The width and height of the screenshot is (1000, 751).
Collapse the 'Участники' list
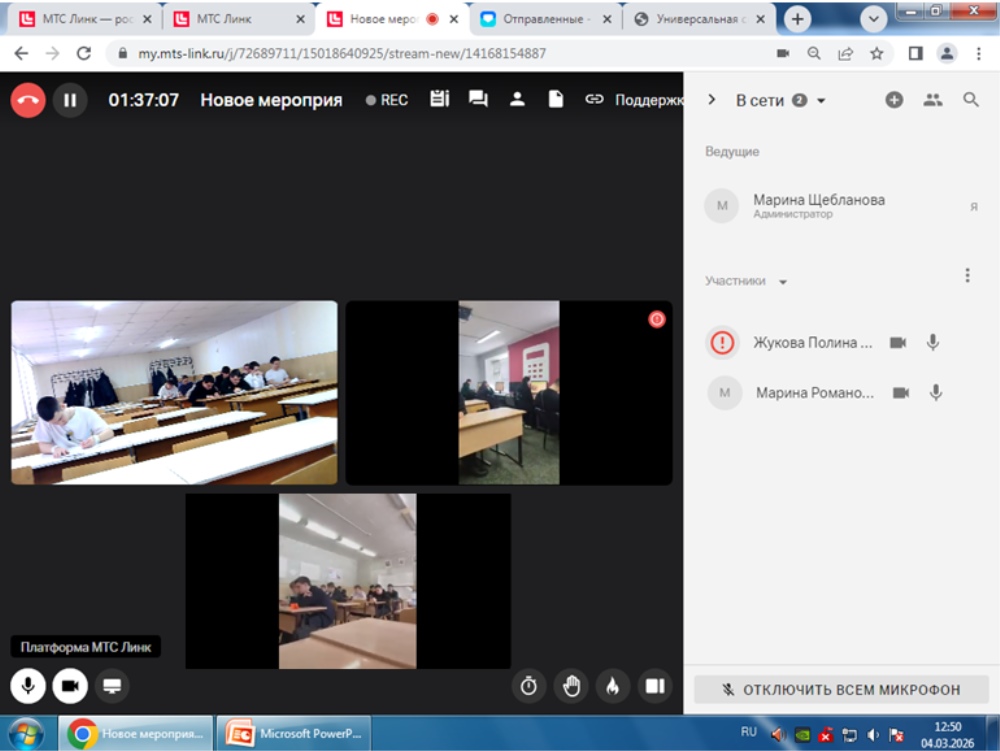[783, 282]
